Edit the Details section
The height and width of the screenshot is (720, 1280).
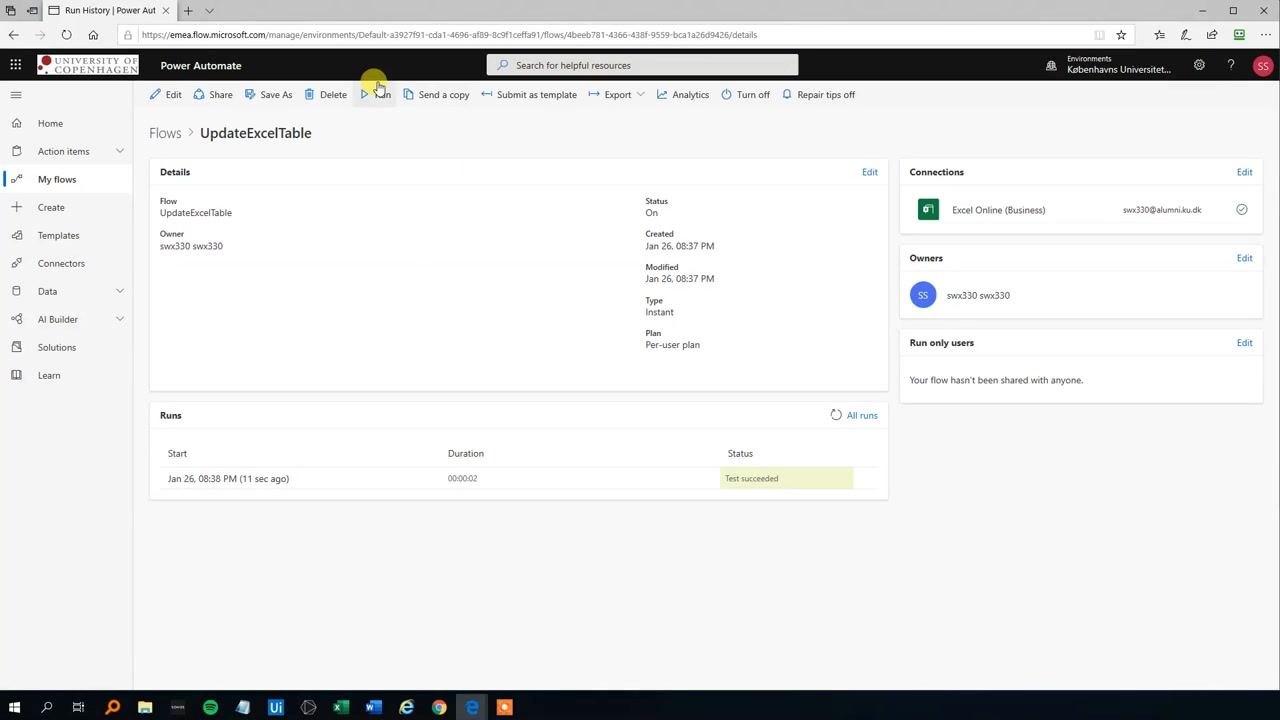tap(870, 172)
